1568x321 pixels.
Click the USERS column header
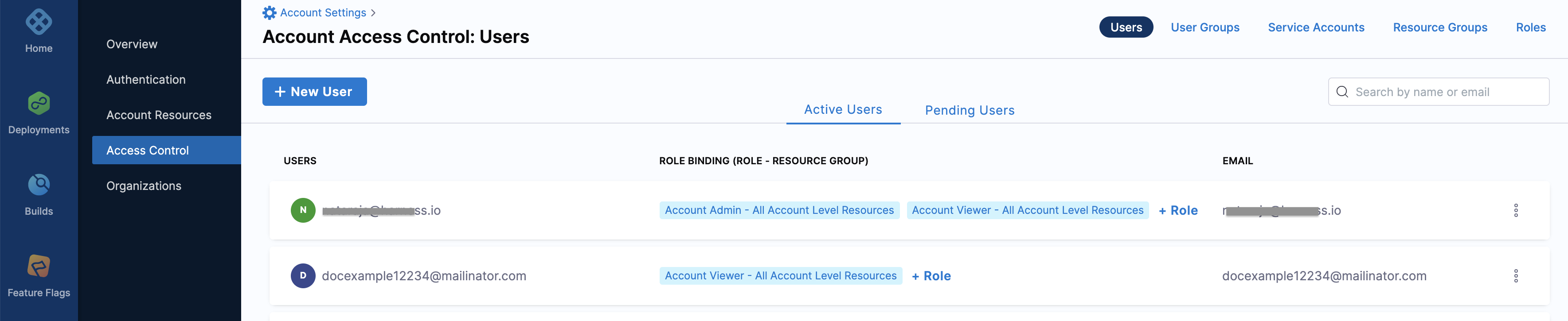pos(300,161)
